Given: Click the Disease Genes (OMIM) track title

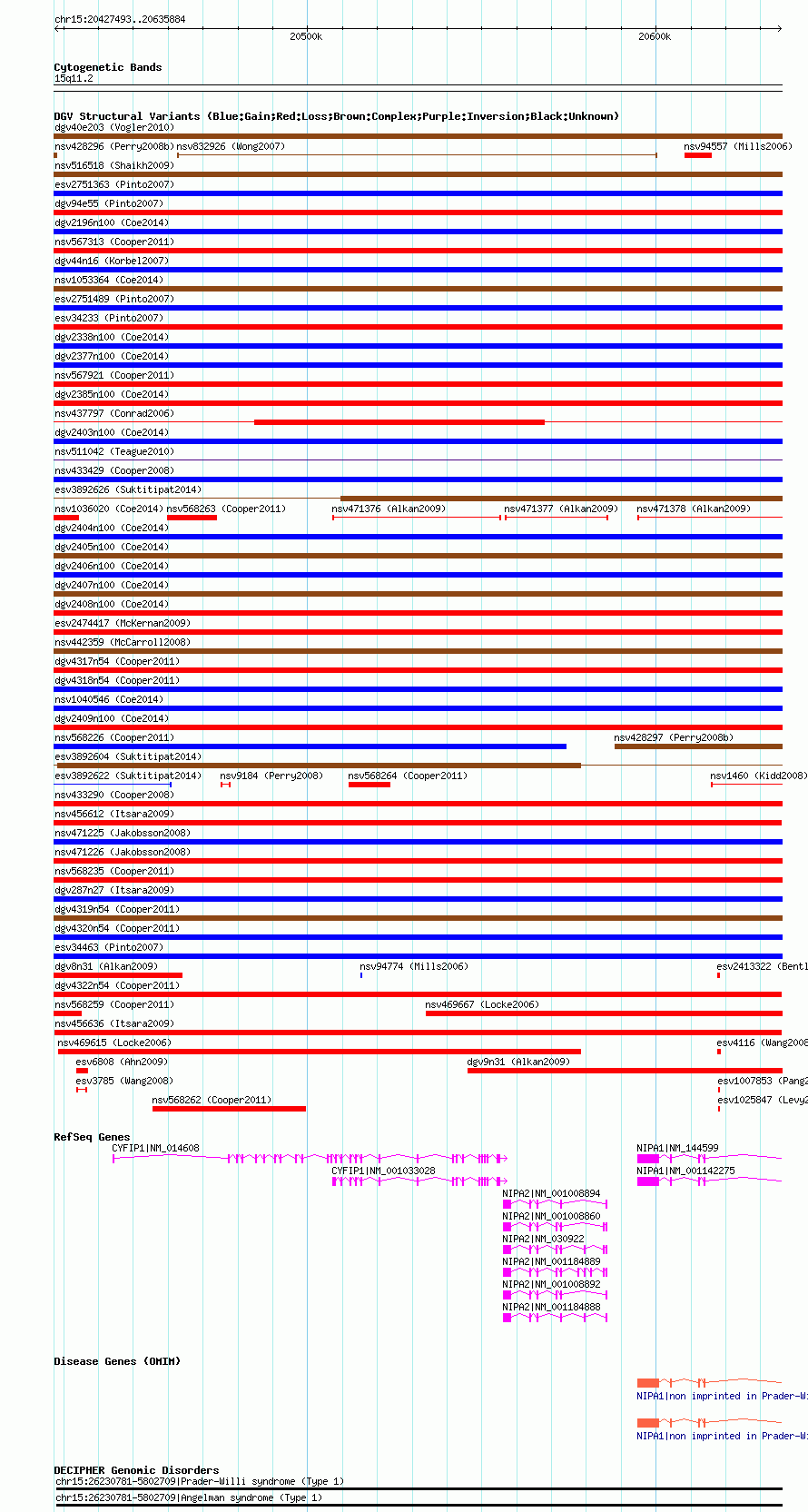Looking at the screenshot, I should [x=117, y=1361].
